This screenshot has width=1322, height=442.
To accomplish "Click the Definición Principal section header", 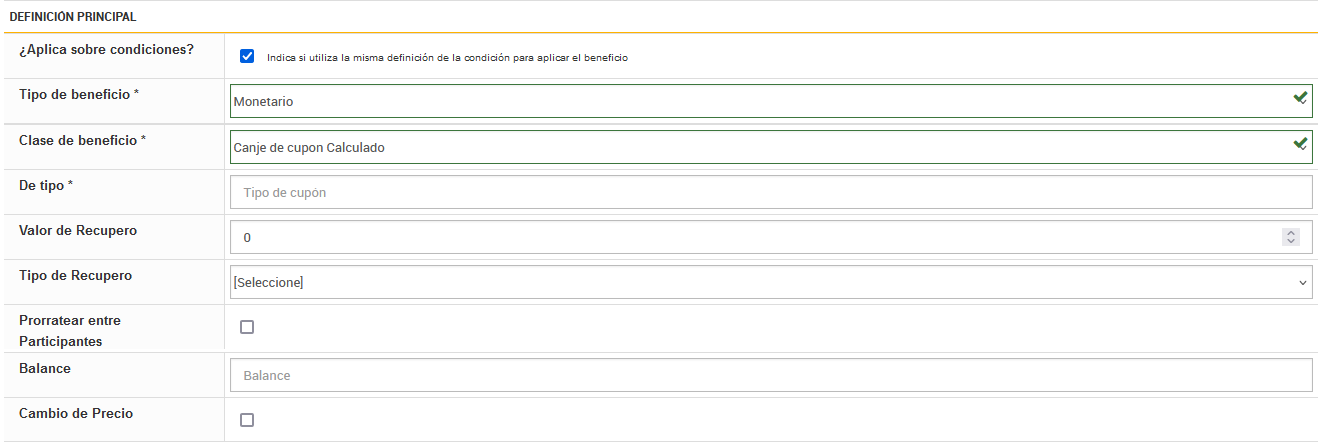I will coord(72,17).
